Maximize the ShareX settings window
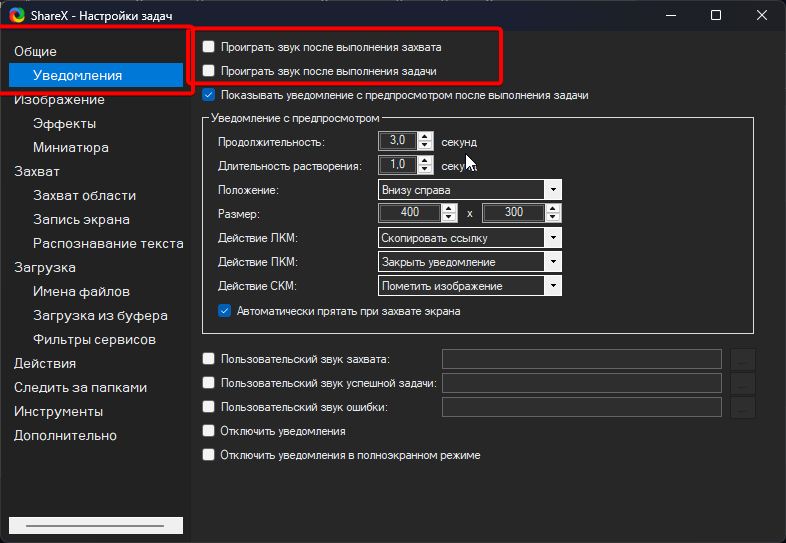786x543 pixels. coord(716,16)
